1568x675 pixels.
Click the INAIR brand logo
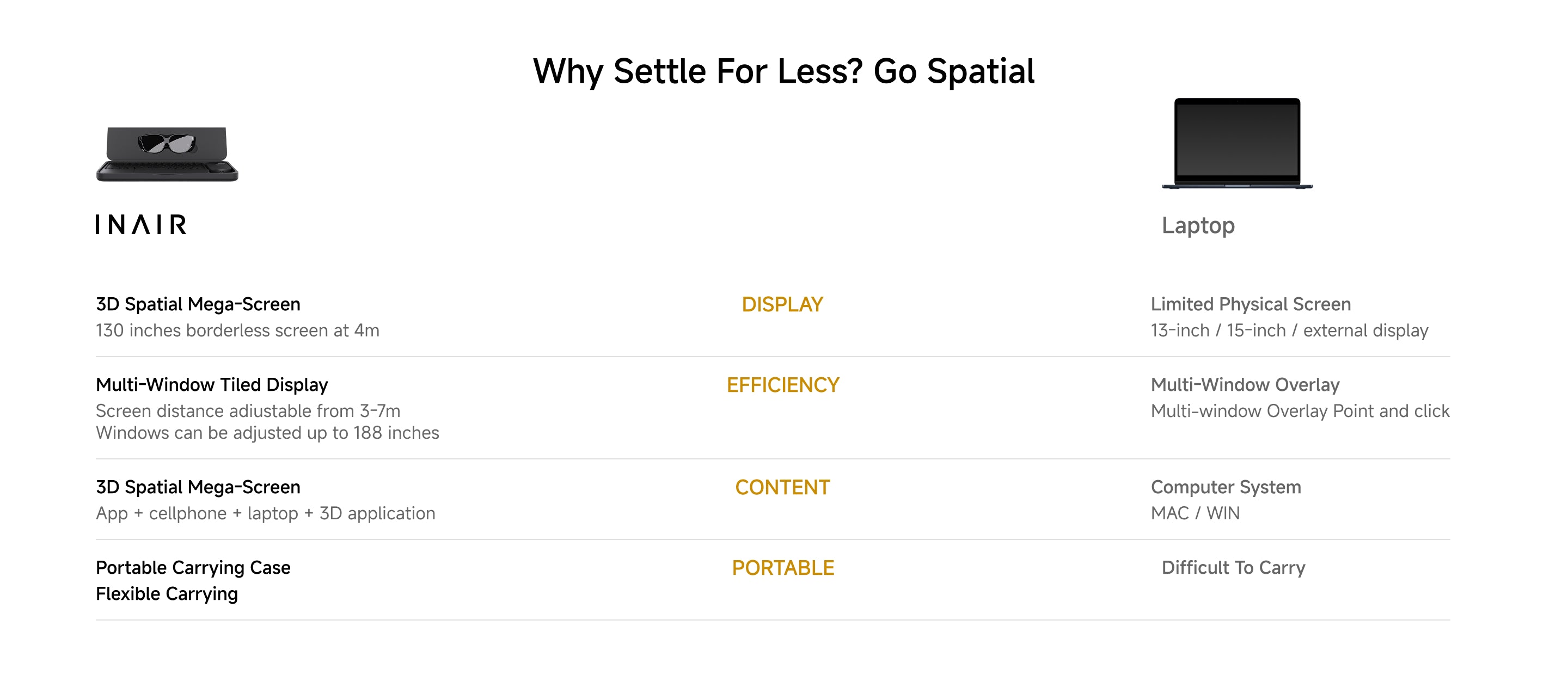tap(140, 225)
